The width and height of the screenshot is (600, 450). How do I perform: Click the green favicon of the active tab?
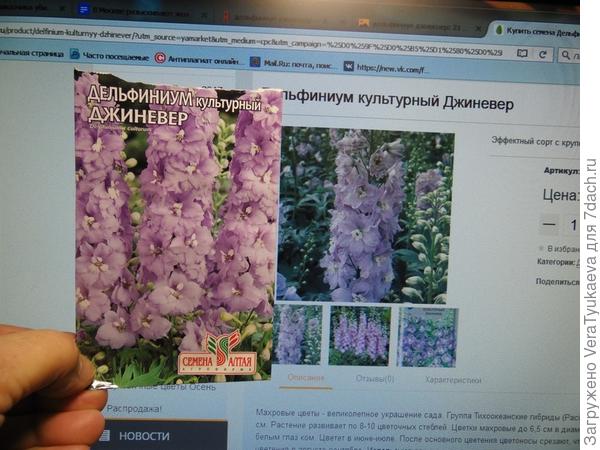tap(499, 30)
